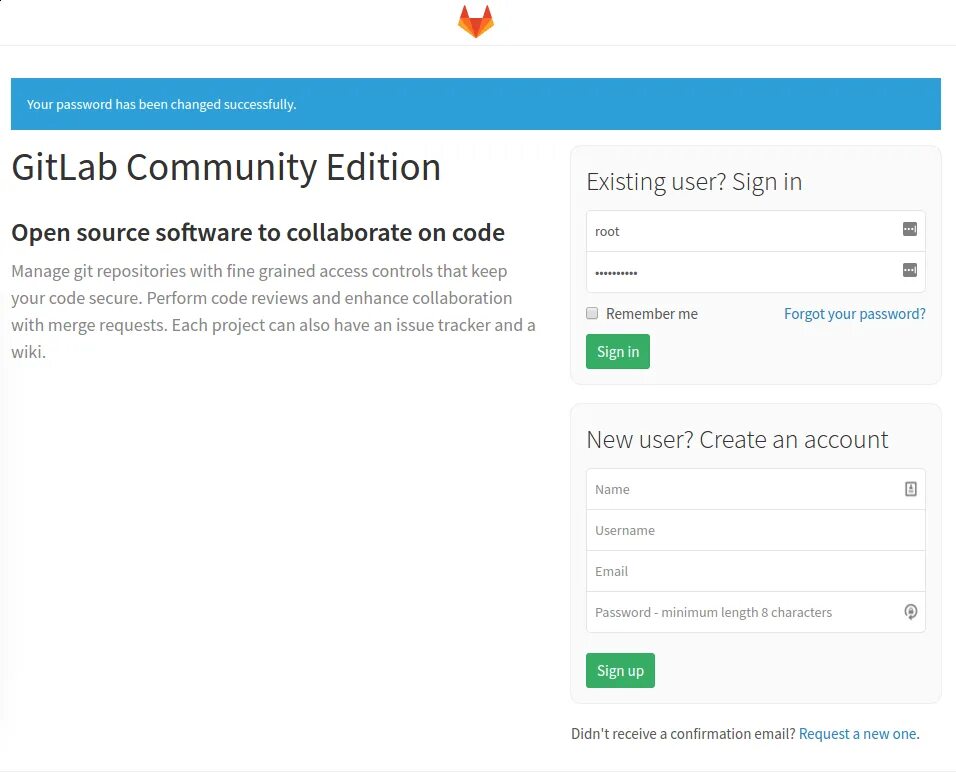The image size is (956, 774).
Task: Open the Forgot your password link
Action: pyautogui.click(x=854, y=314)
